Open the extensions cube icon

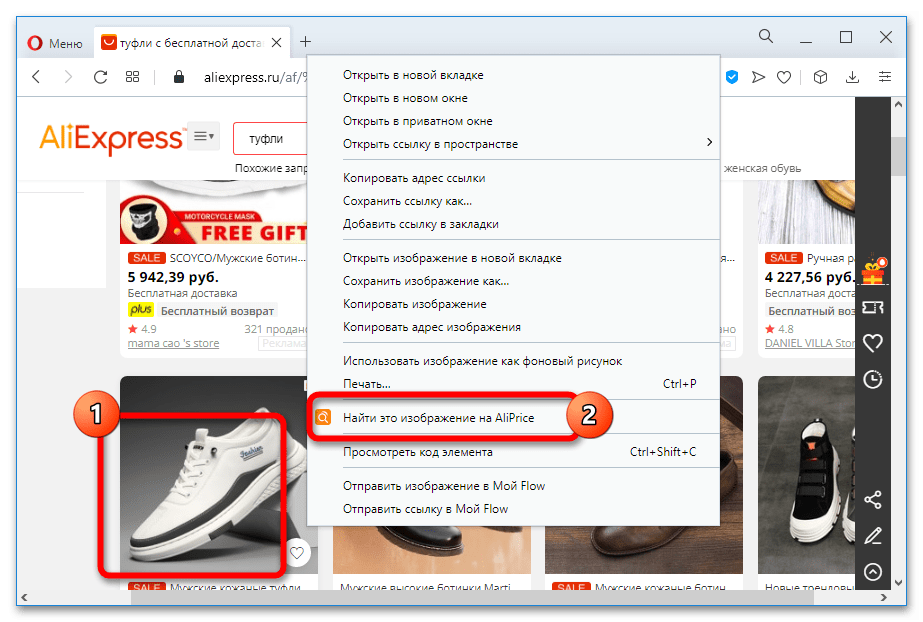(x=820, y=77)
